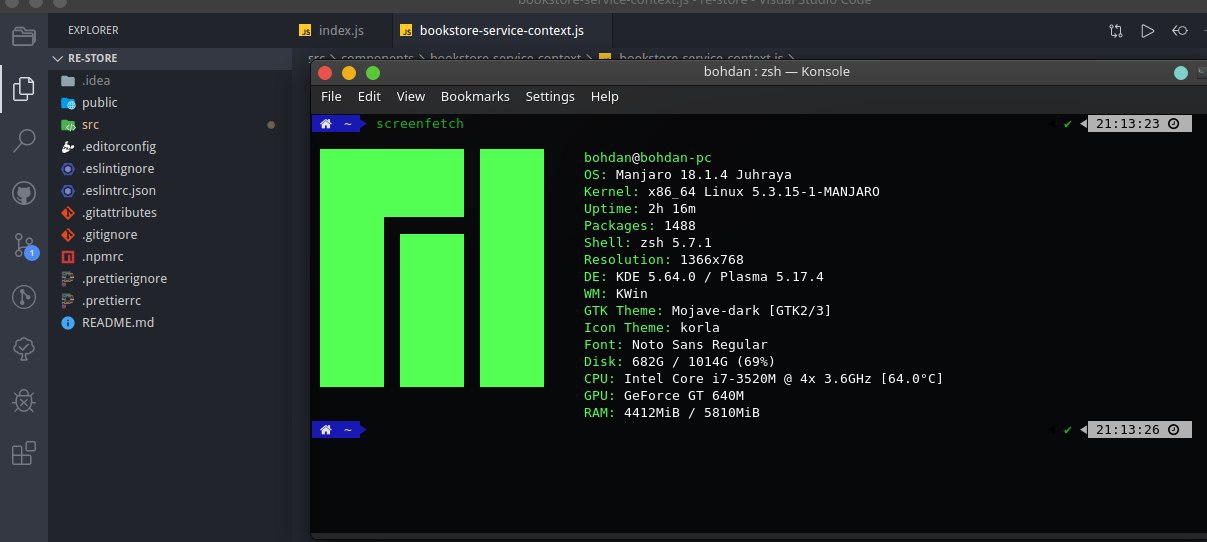
Task: Open the Extensions view in activity bar
Action: pyautogui.click(x=24, y=453)
